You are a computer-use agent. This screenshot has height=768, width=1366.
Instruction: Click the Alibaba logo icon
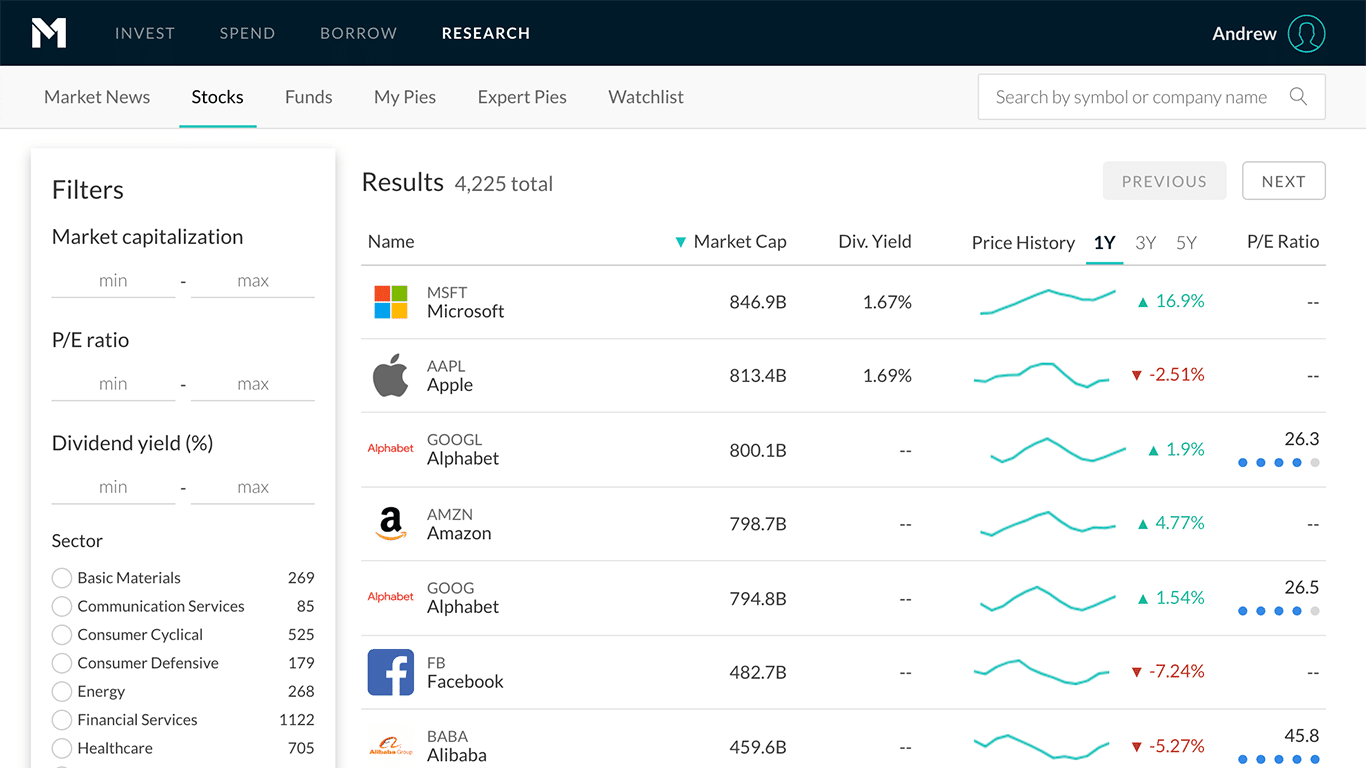coord(391,746)
